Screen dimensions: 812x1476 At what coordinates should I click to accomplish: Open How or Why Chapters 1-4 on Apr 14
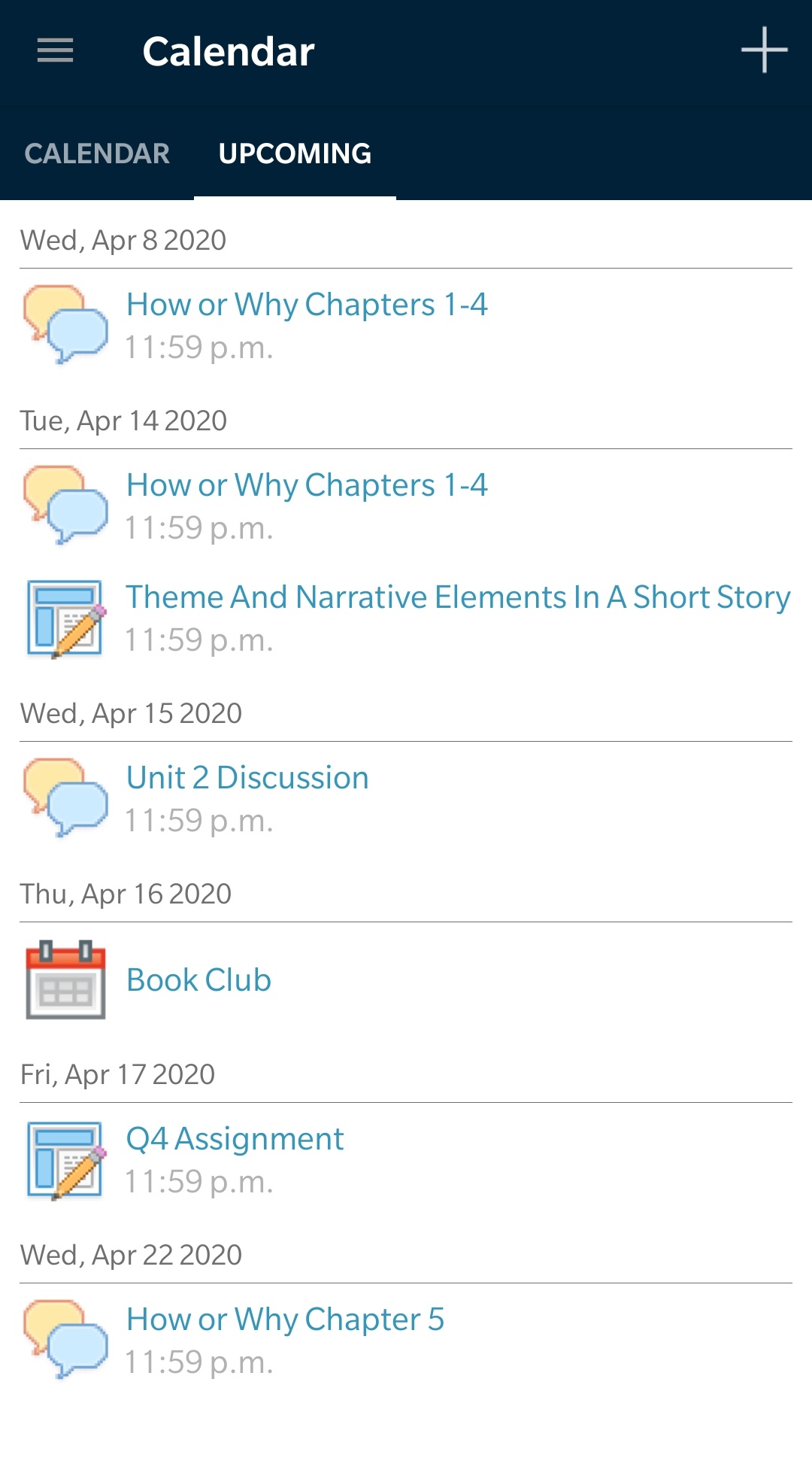click(x=307, y=485)
